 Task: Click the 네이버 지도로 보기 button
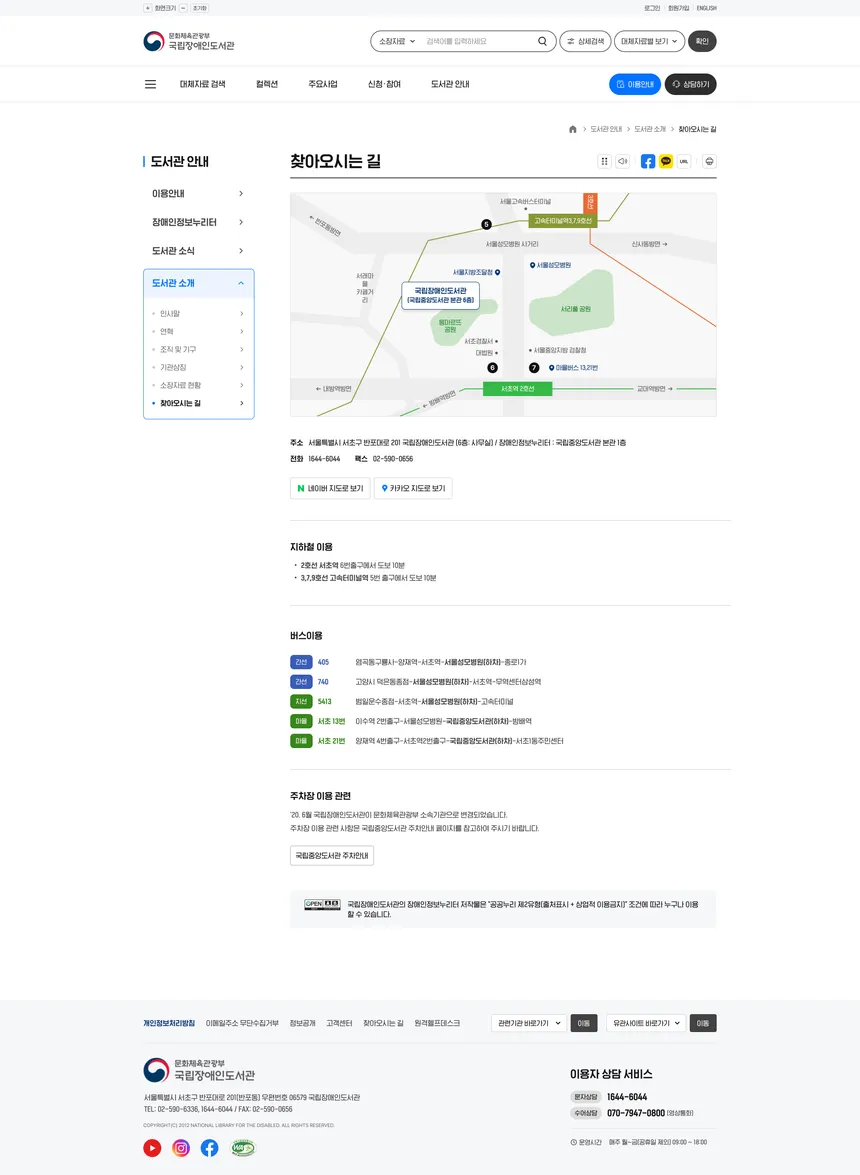330,489
